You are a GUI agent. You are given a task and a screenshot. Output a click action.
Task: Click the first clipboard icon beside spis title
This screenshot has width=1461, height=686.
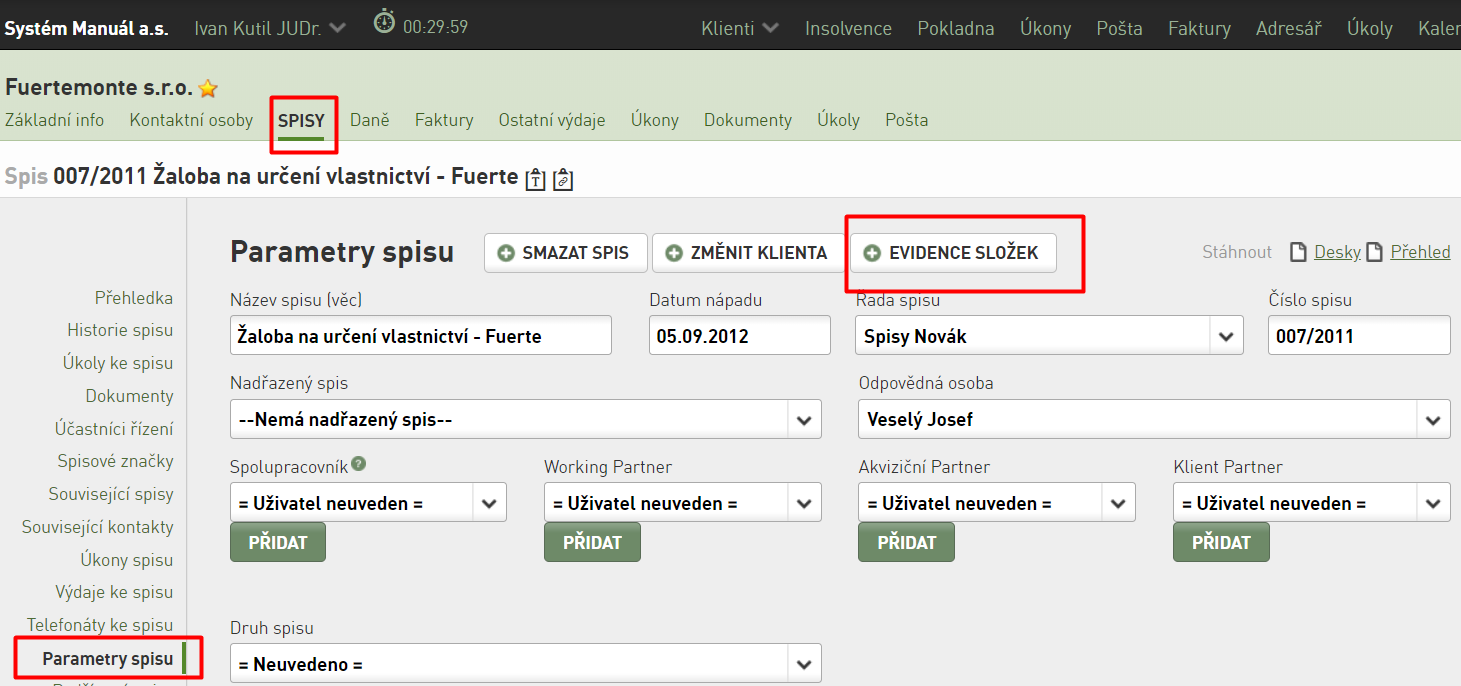(x=536, y=179)
